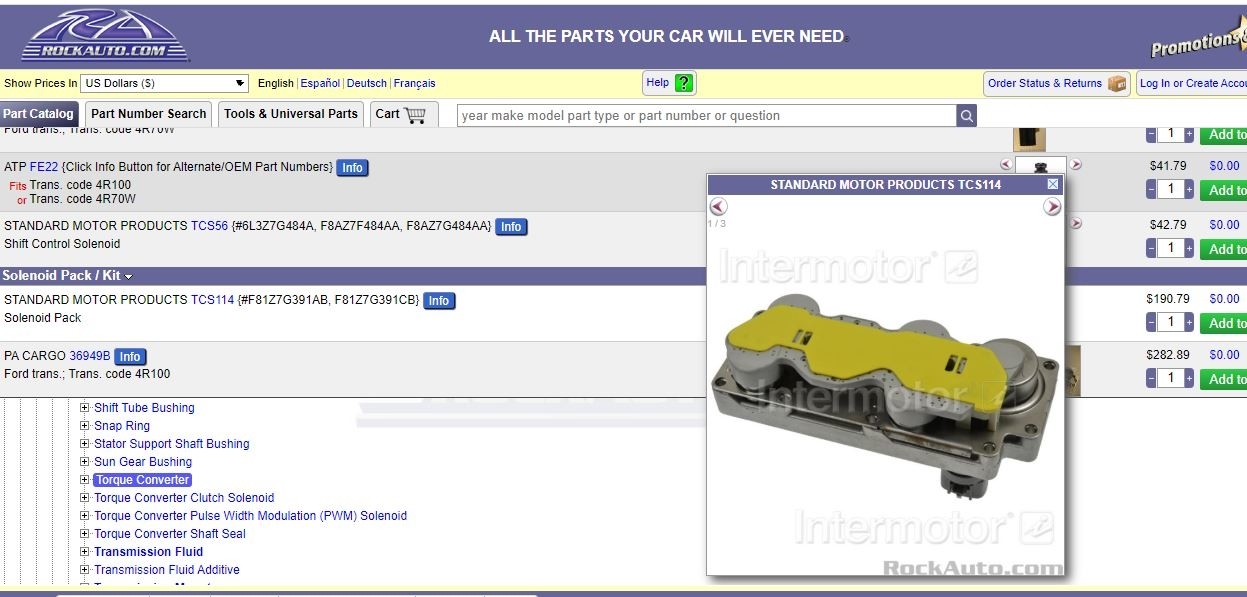The width and height of the screenshot is (1247, 597).
Task: Open the Help question mark icon
Action: (684, 83)
